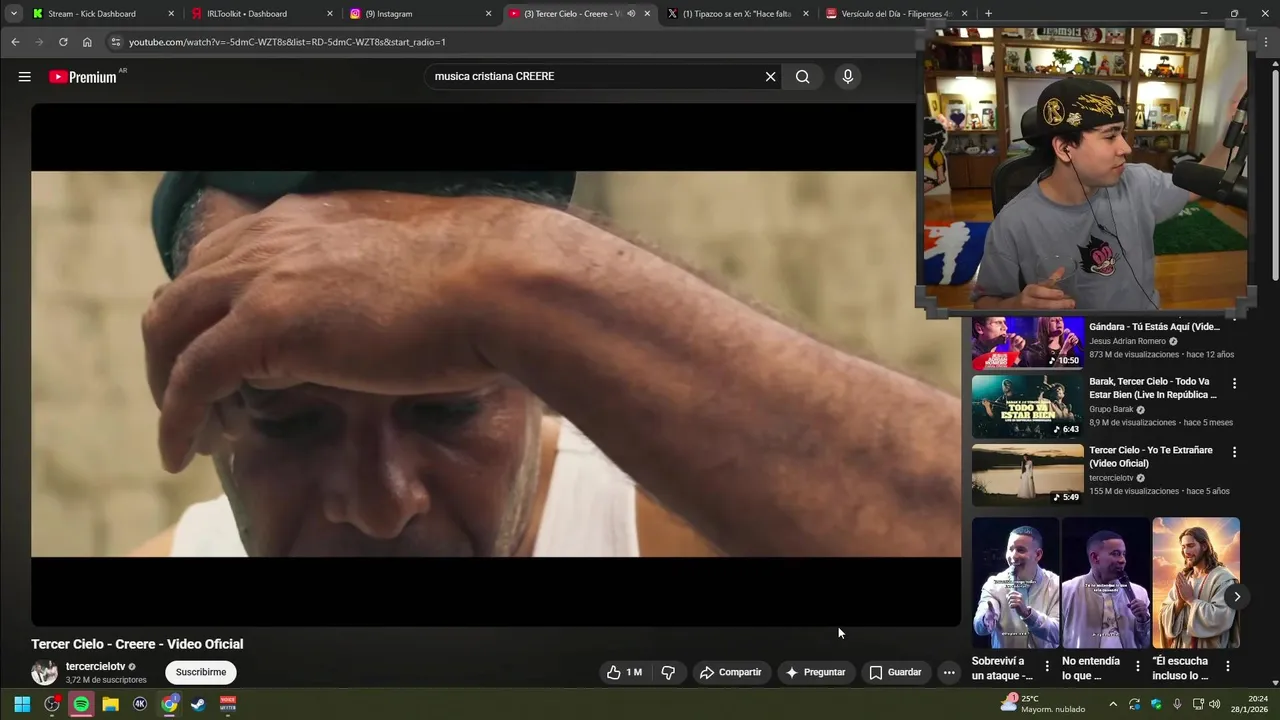Open the Jesus image short thumbnail

click(1196, 583)
